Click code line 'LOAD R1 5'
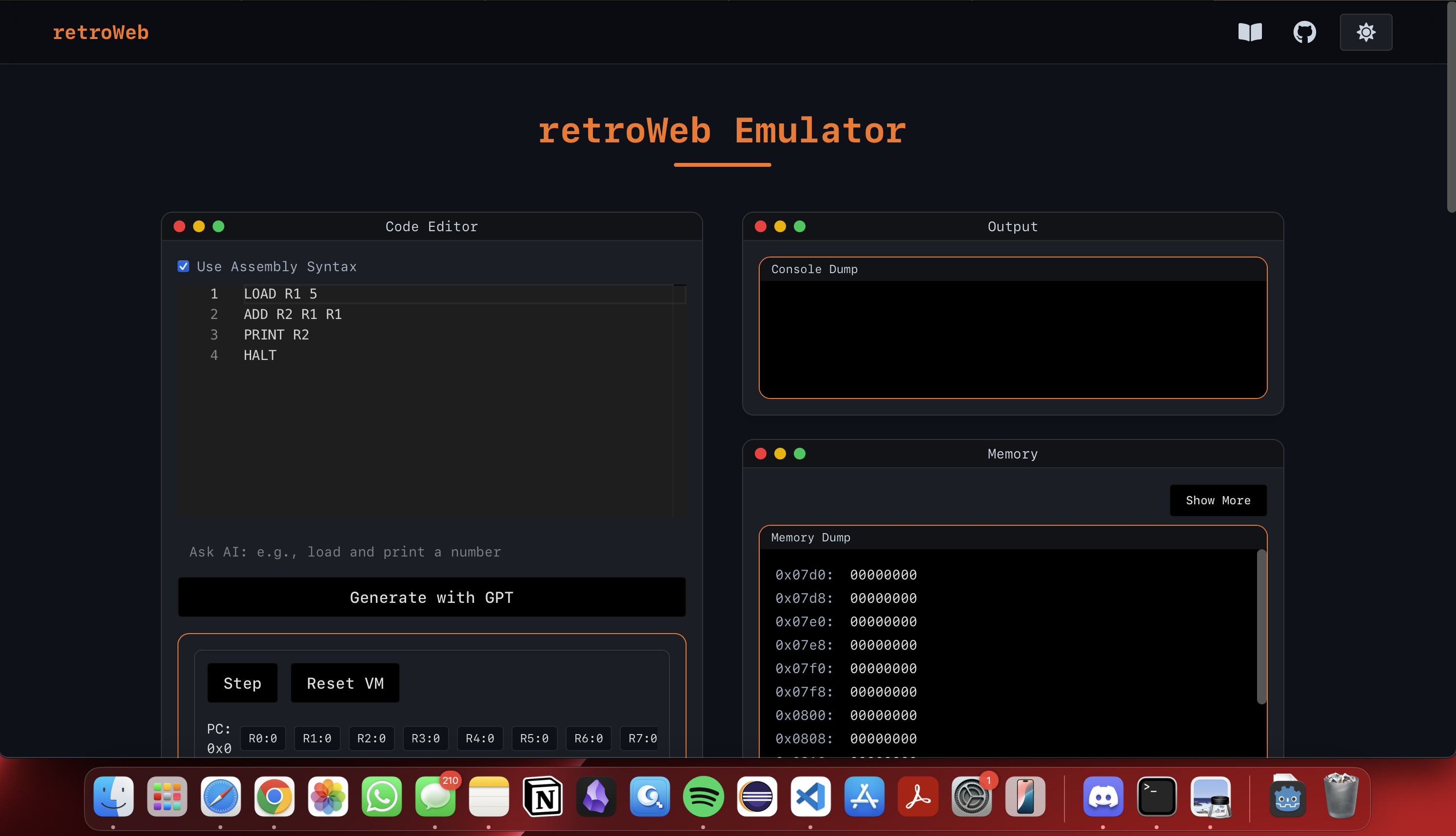 coord(280,294)
